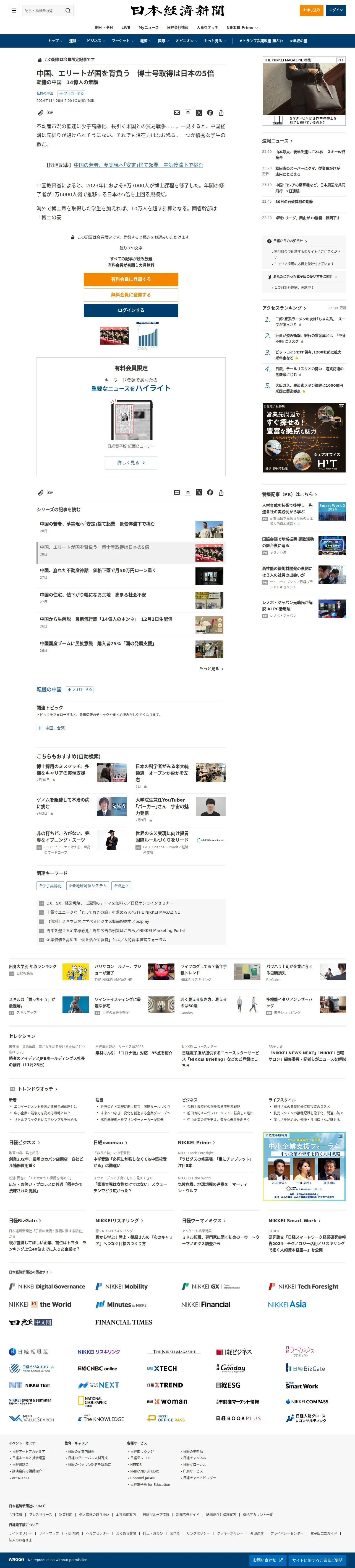Click もっと見る under the series list
This screenshot has height=1568, width=355.
pos(212,668)
